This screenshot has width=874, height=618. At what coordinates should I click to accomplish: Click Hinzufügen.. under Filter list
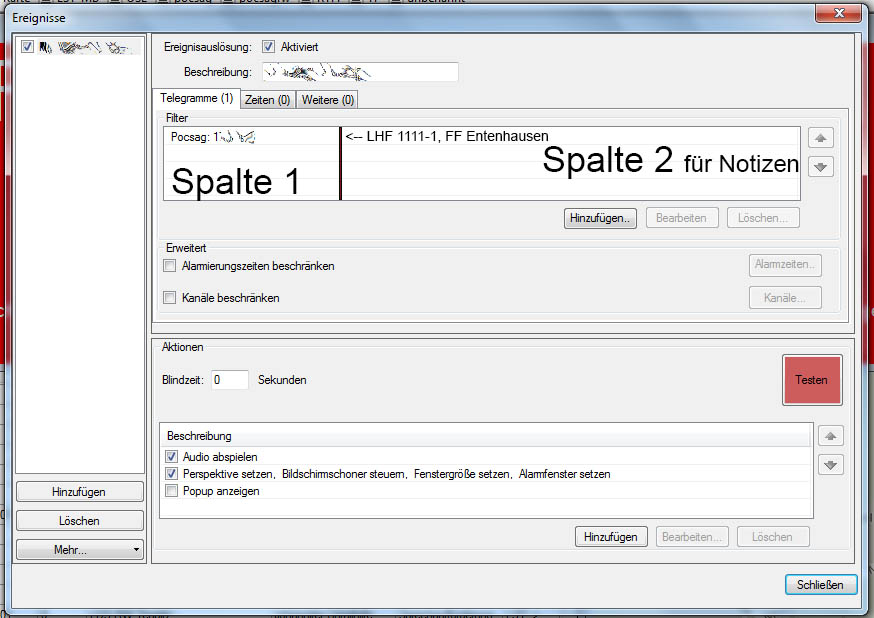tap(600, 218)
